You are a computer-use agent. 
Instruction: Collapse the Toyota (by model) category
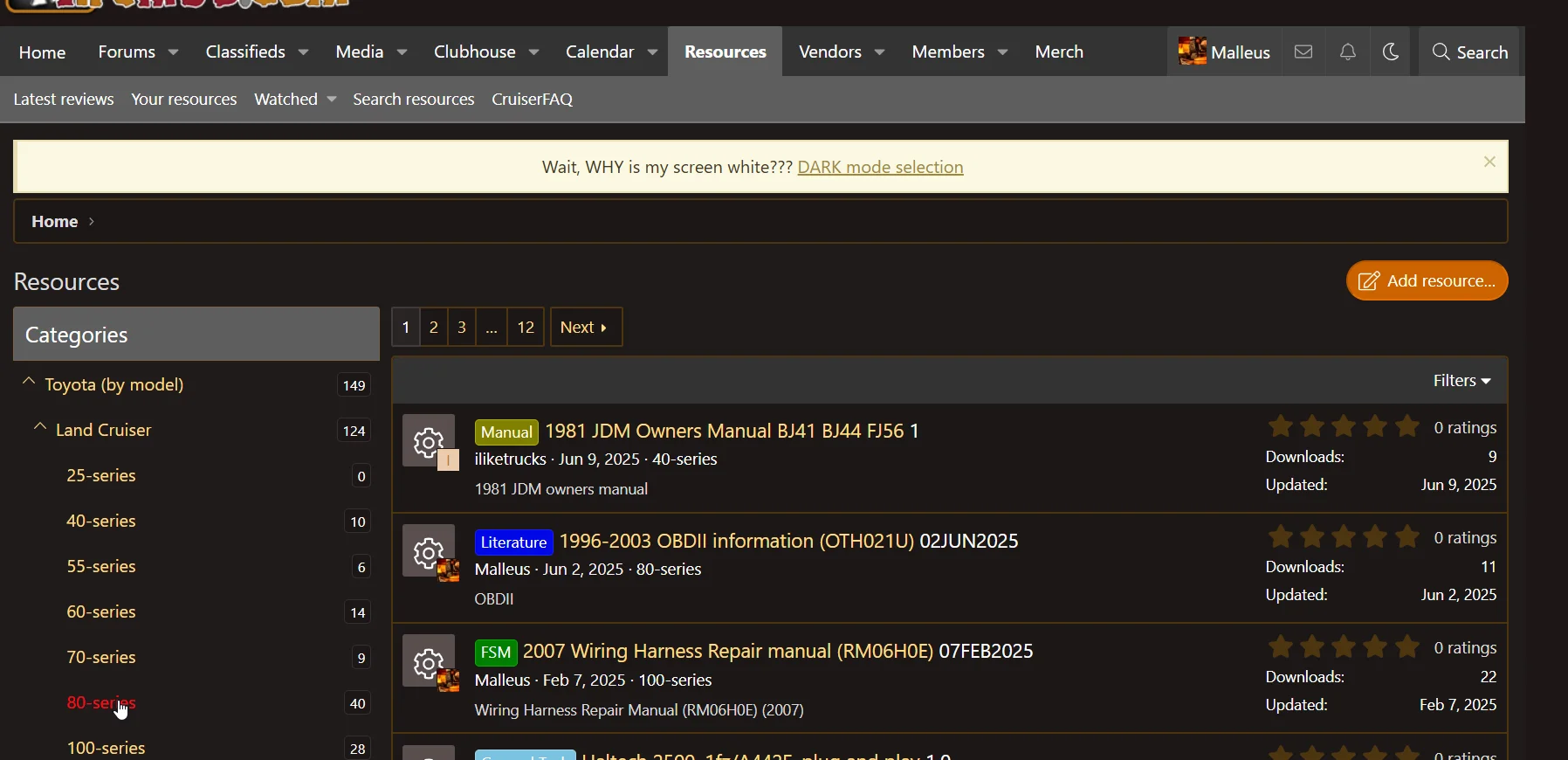(x=29, y=383)
